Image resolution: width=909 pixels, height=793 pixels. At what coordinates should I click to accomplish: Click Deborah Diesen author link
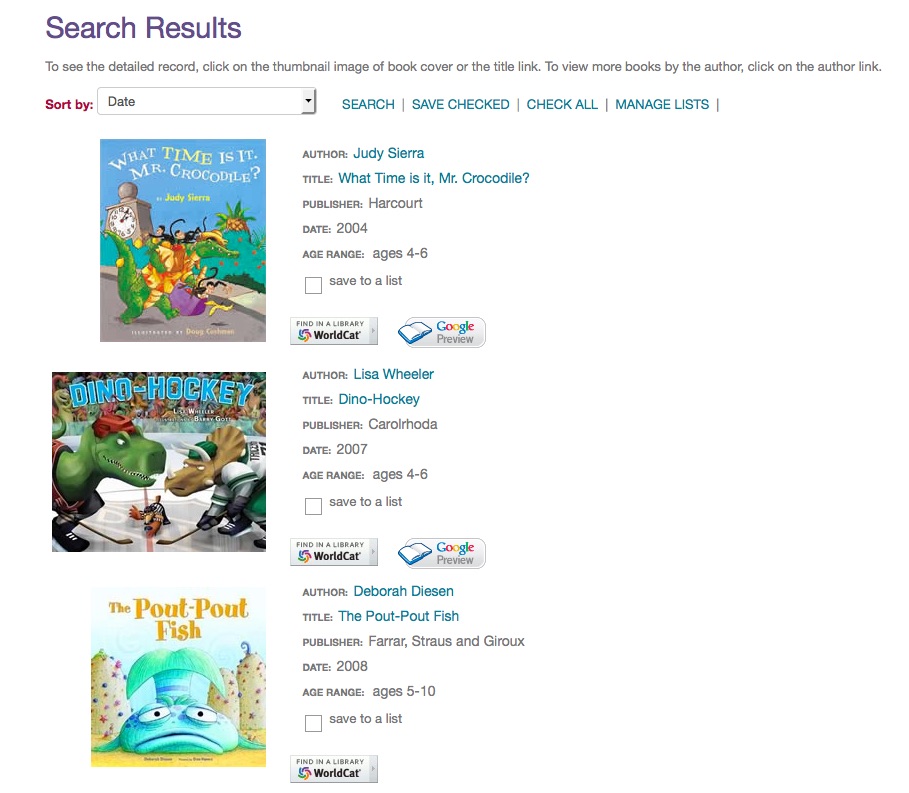(403, 591)
